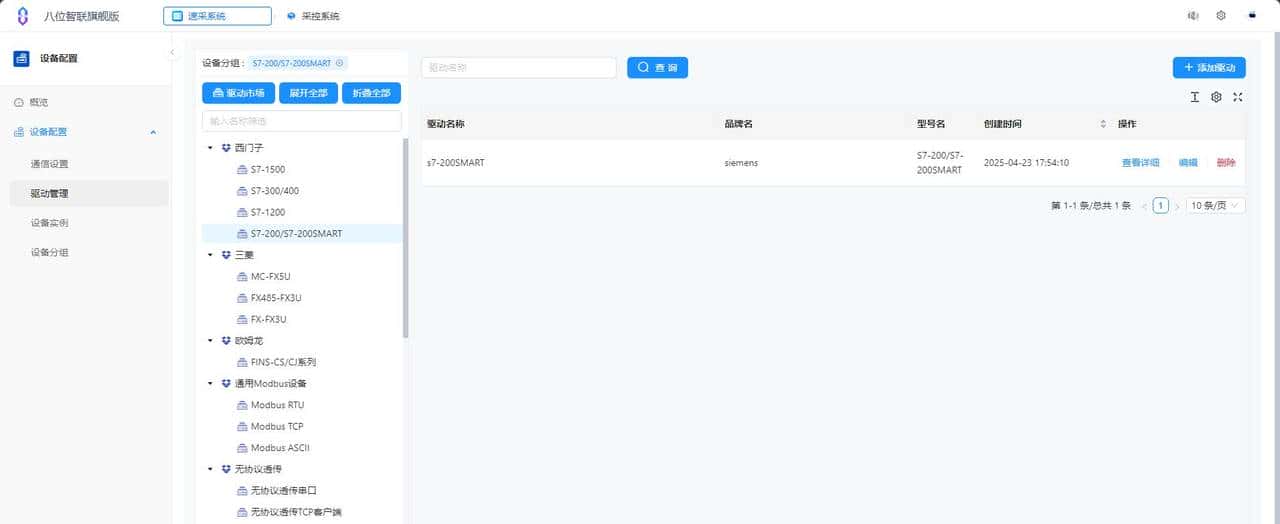Image resolution: width=1280 pixels, height=524 pixels.
Task: Click the 展开全部 button
Action: pos(307,93)
